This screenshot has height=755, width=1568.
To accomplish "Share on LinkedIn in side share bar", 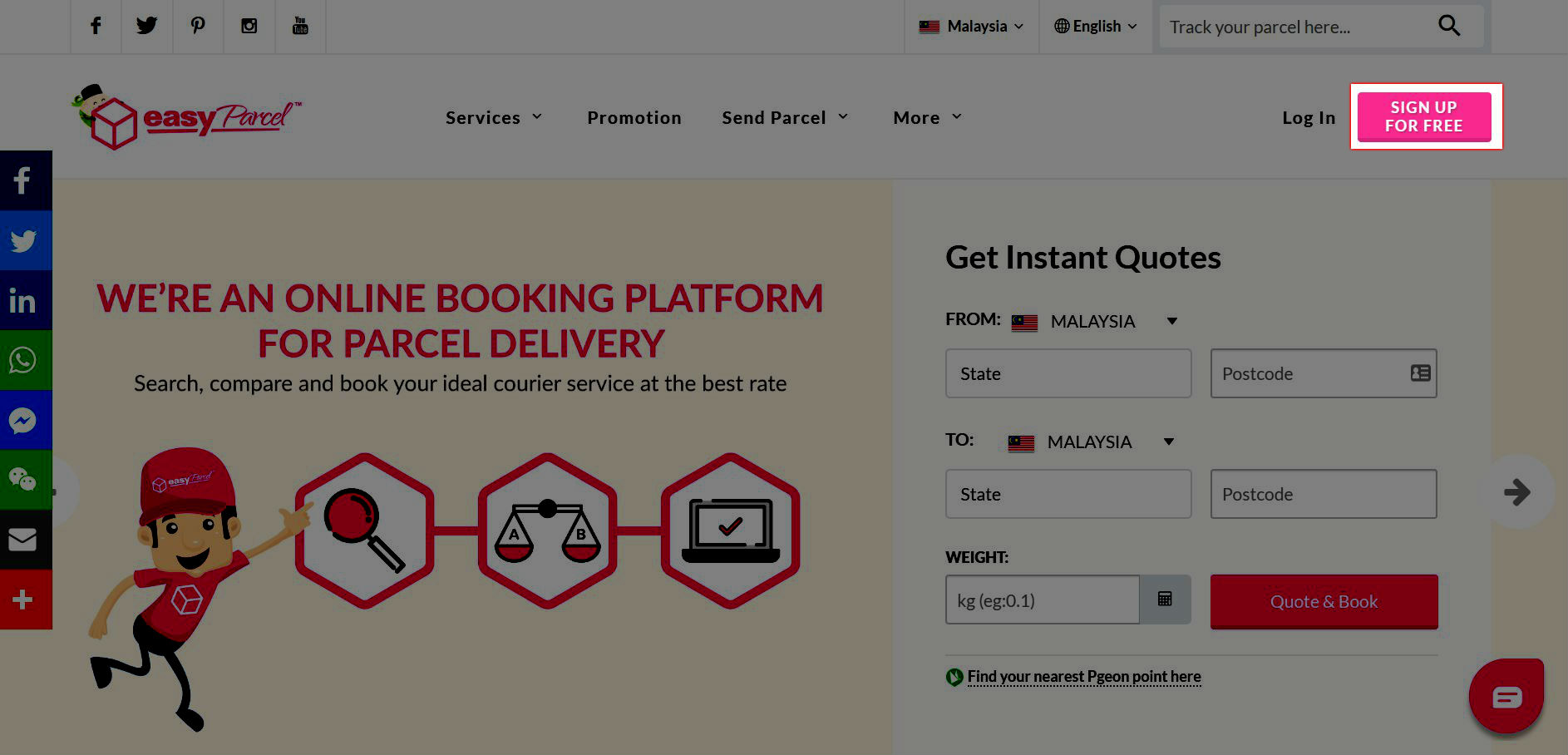I will coord(26,300).
